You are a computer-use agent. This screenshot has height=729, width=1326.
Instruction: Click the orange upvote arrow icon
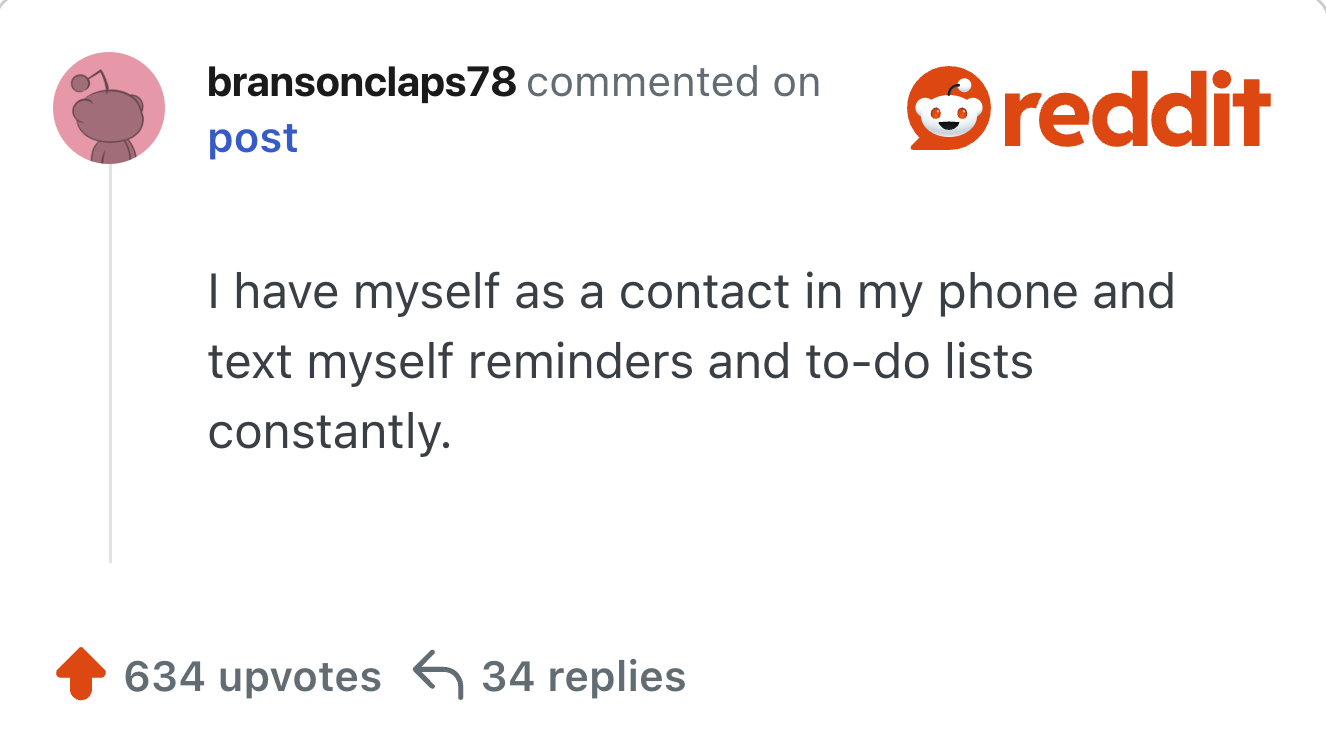81,676
